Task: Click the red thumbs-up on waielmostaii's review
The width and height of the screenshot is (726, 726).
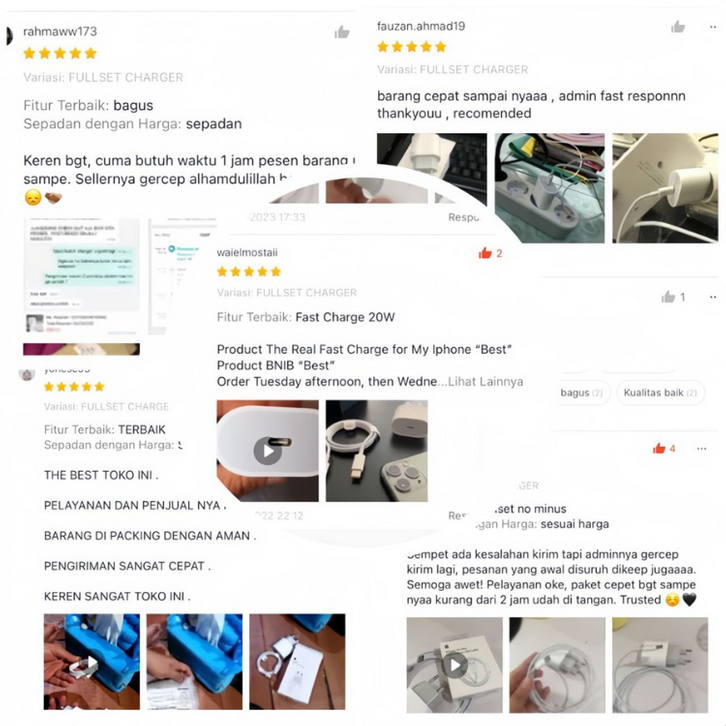Action: [x=485, y=253]
